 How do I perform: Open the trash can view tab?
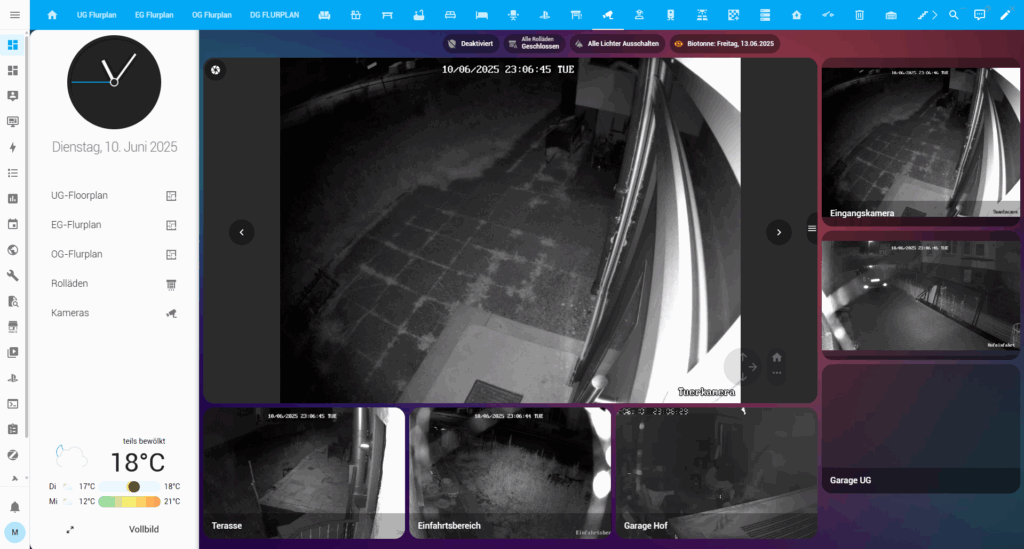tap(859, 15)
